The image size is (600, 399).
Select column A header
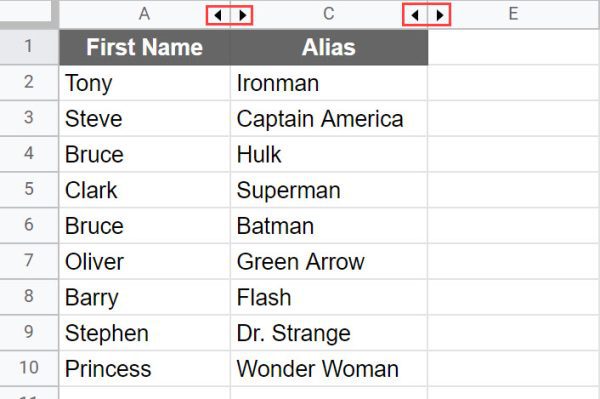144,14
